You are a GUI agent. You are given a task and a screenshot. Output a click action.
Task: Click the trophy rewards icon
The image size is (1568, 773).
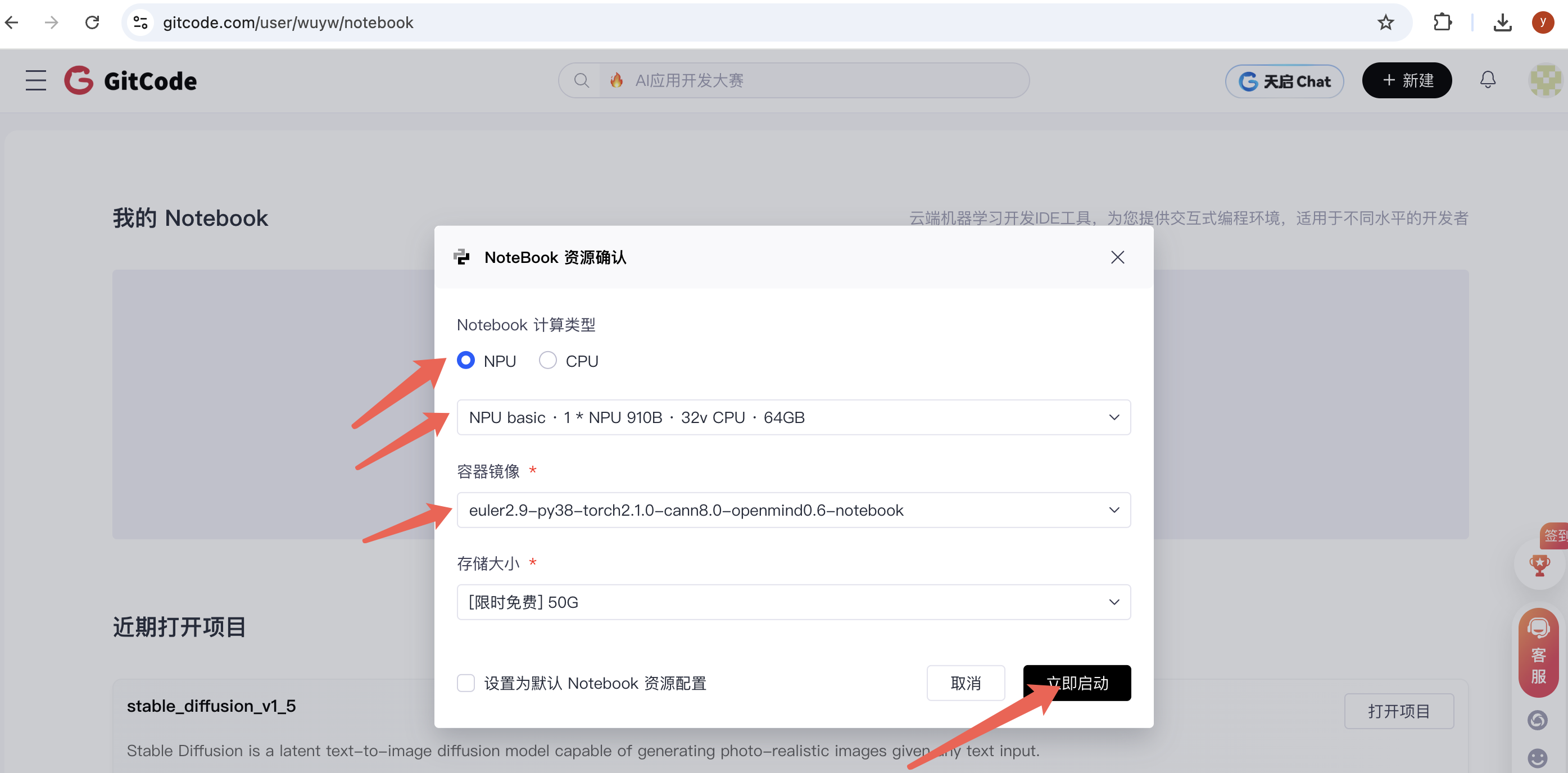[x=1539, y=565]
